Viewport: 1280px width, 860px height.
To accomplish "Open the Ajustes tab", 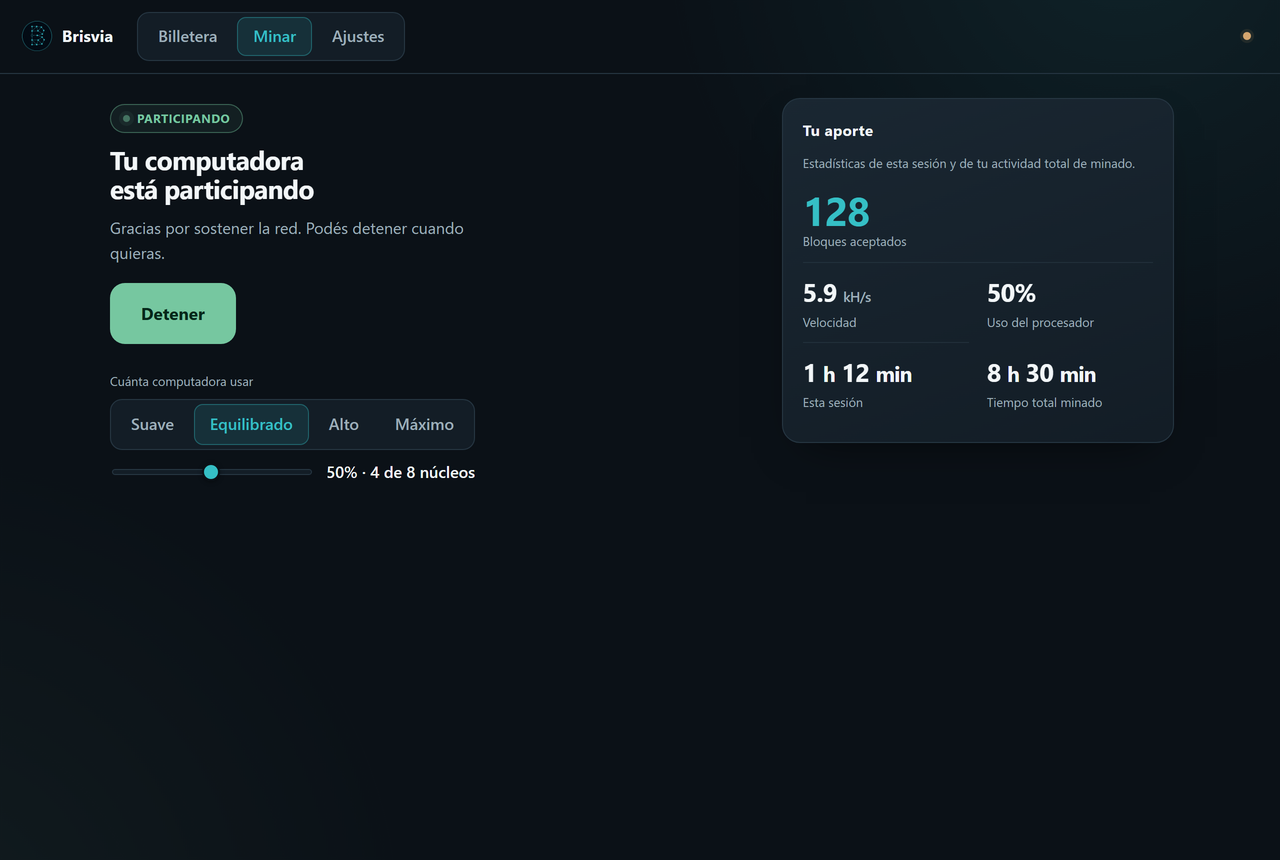I will 358,36.
